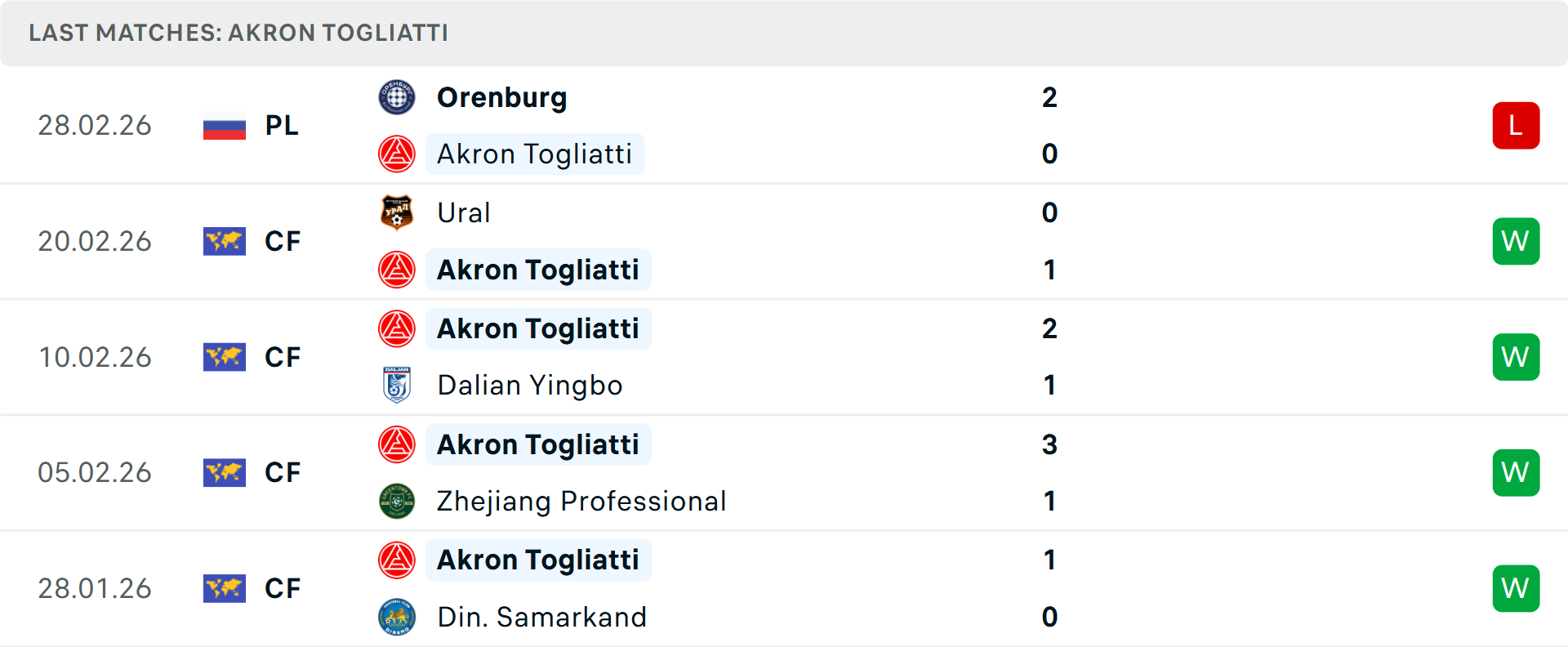Click the Zhejiang Professional green badge
The height and width of the screenshot is (647, 1568).
click(x=397, y=501)
